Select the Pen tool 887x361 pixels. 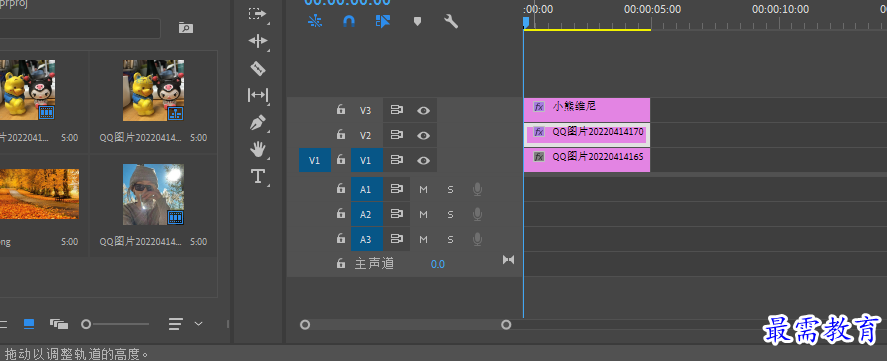(258, 122)
